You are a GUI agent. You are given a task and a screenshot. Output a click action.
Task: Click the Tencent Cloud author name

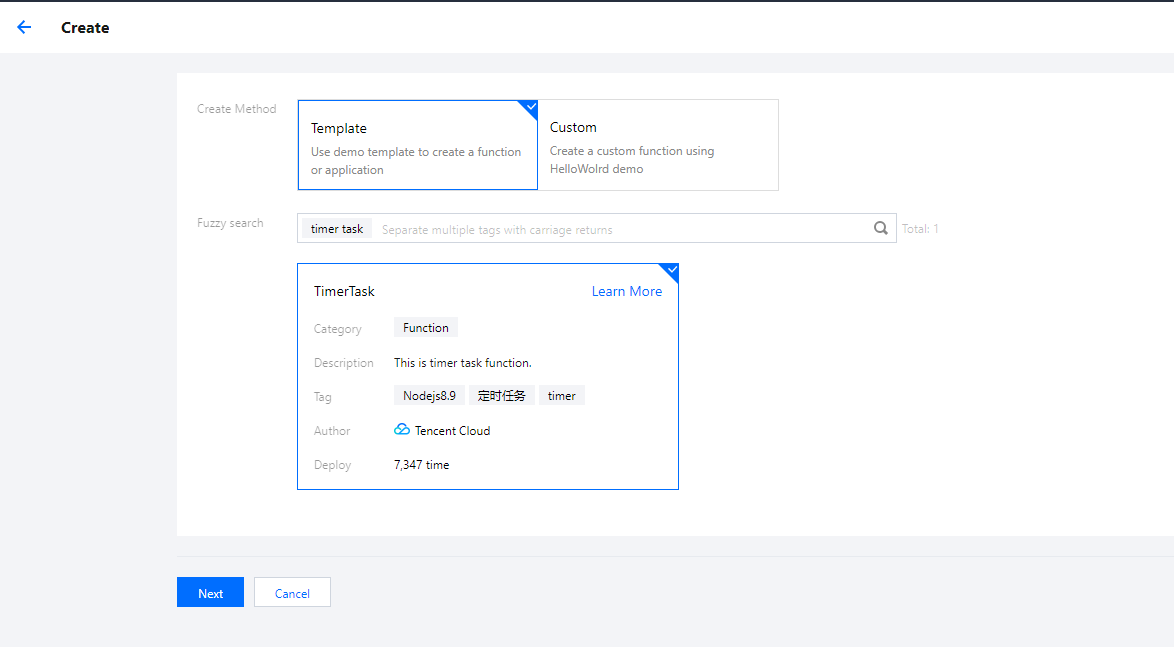[x=452, y=431]
